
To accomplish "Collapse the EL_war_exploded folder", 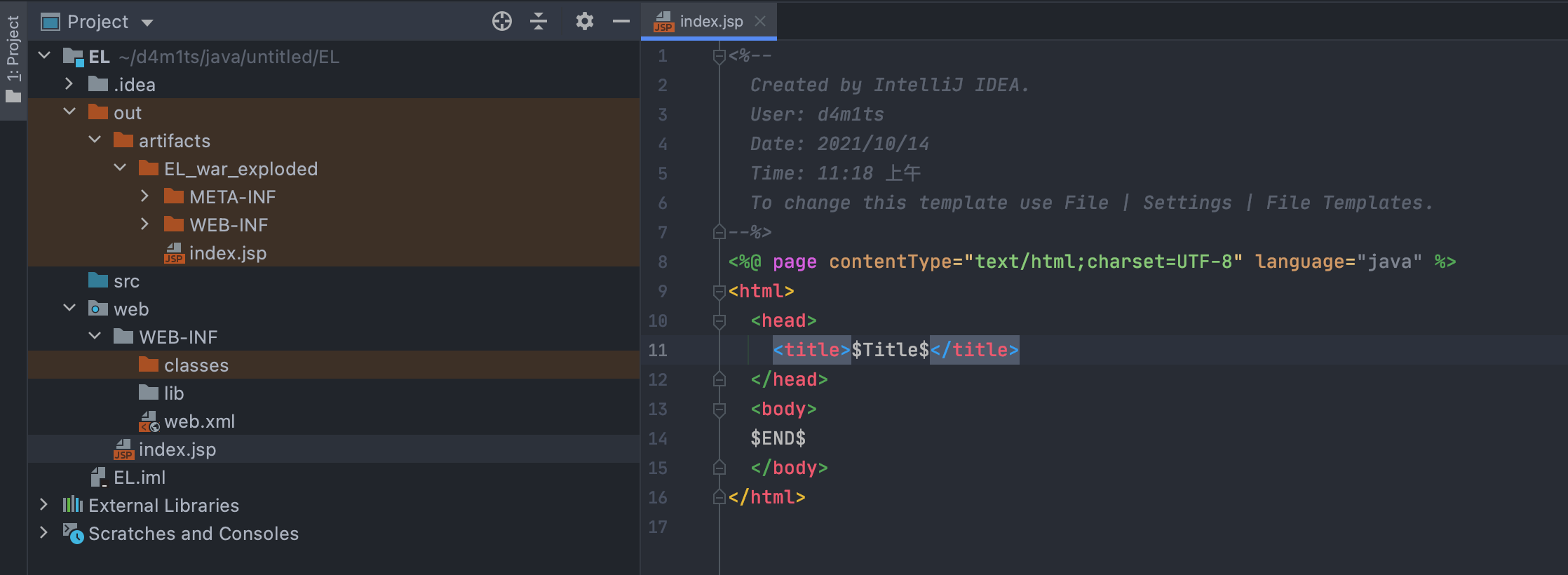I will click(120, 168).
